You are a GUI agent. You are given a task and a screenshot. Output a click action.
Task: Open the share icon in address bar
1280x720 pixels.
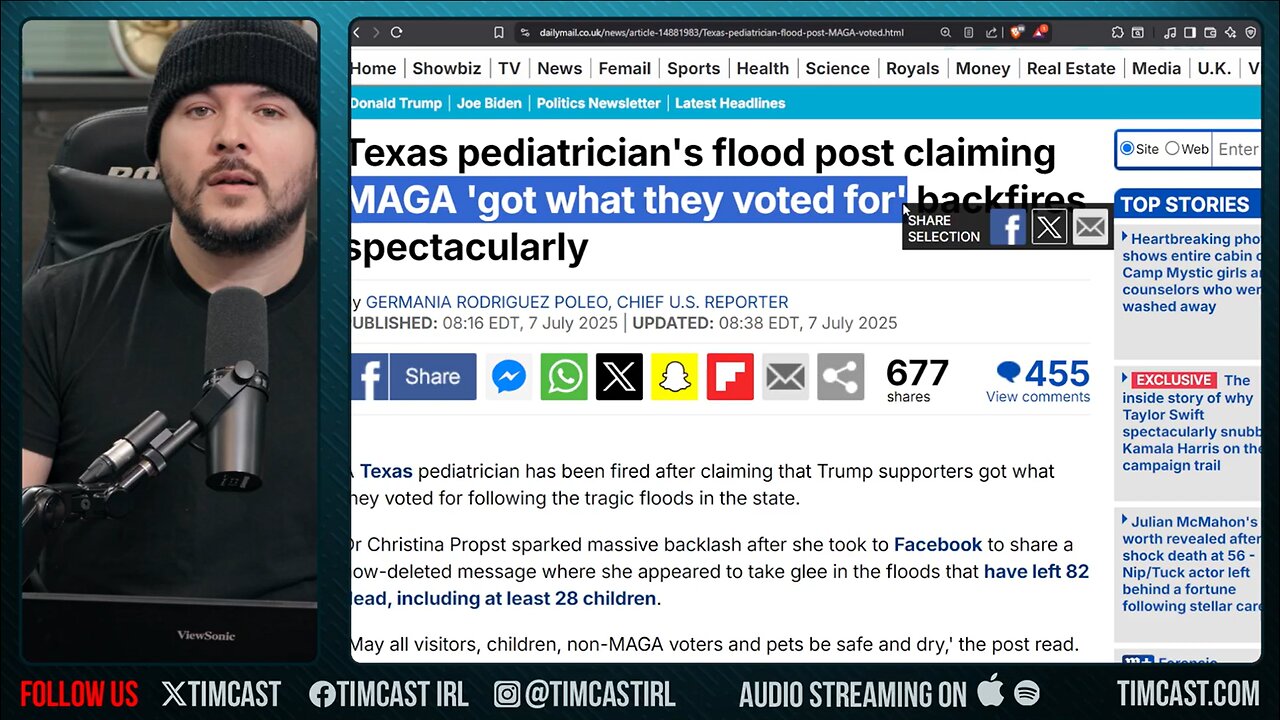click(991, 32)
